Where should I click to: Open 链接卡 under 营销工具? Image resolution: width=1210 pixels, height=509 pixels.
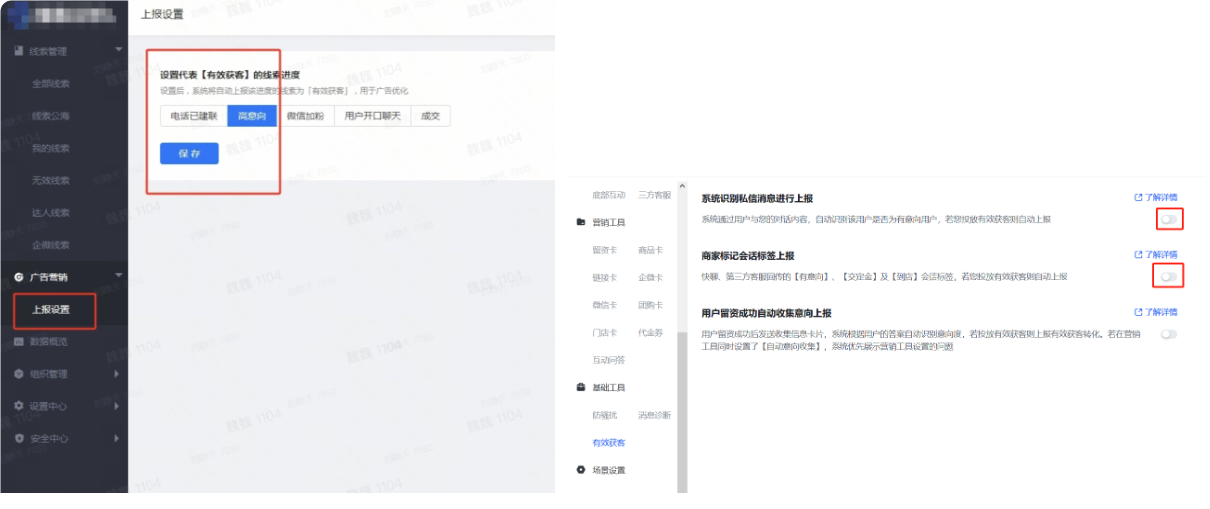coord(605,277)
